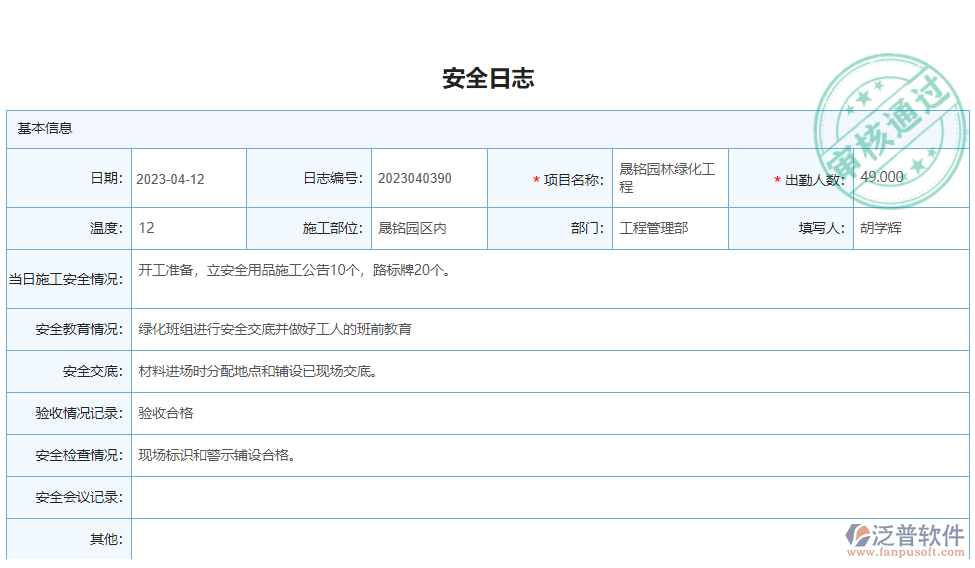Focus the 安全教育情况 text field

(x=549, y=329)
